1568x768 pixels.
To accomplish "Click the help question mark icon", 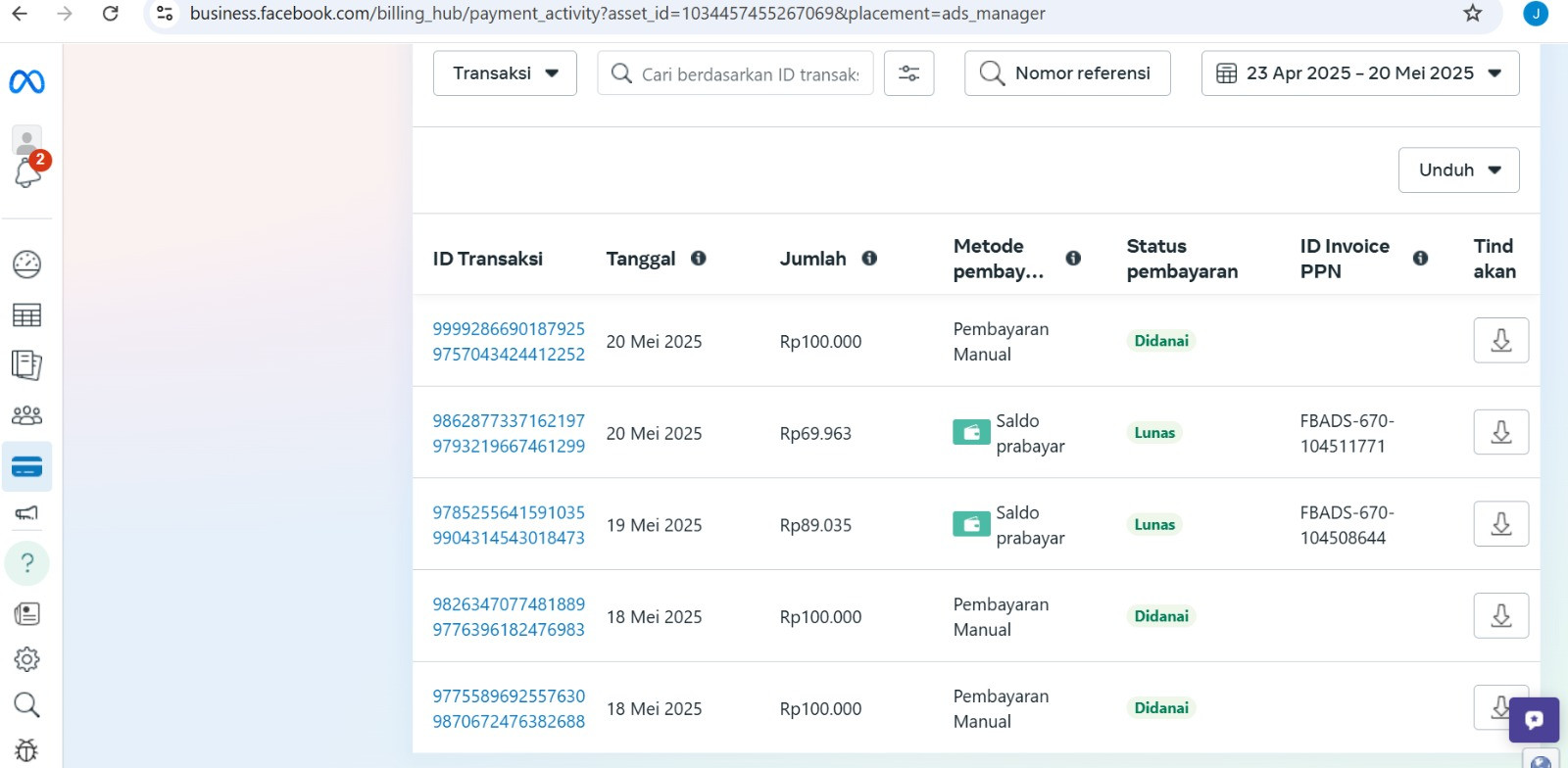I will pyautogui.click(x=26, y=563).
